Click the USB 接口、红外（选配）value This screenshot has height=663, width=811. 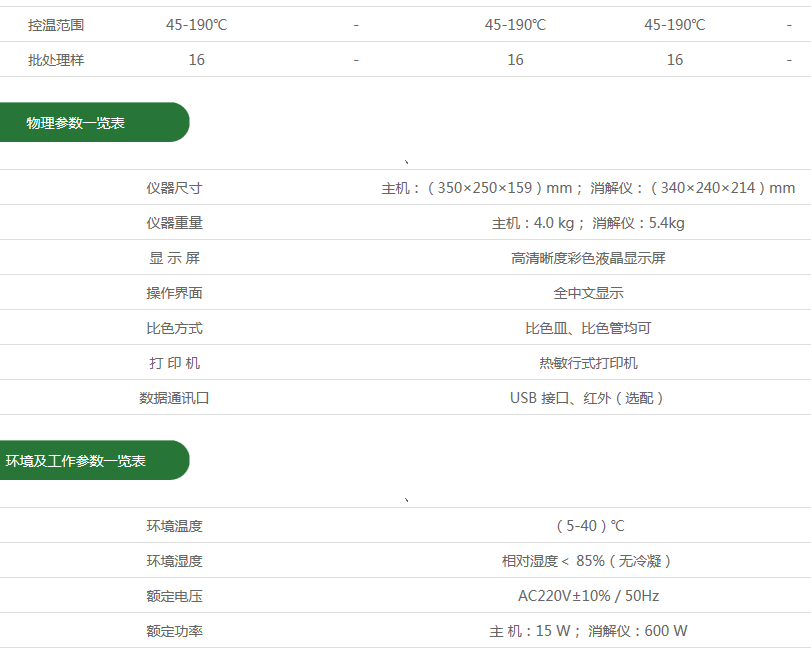(x=588, y=398)
